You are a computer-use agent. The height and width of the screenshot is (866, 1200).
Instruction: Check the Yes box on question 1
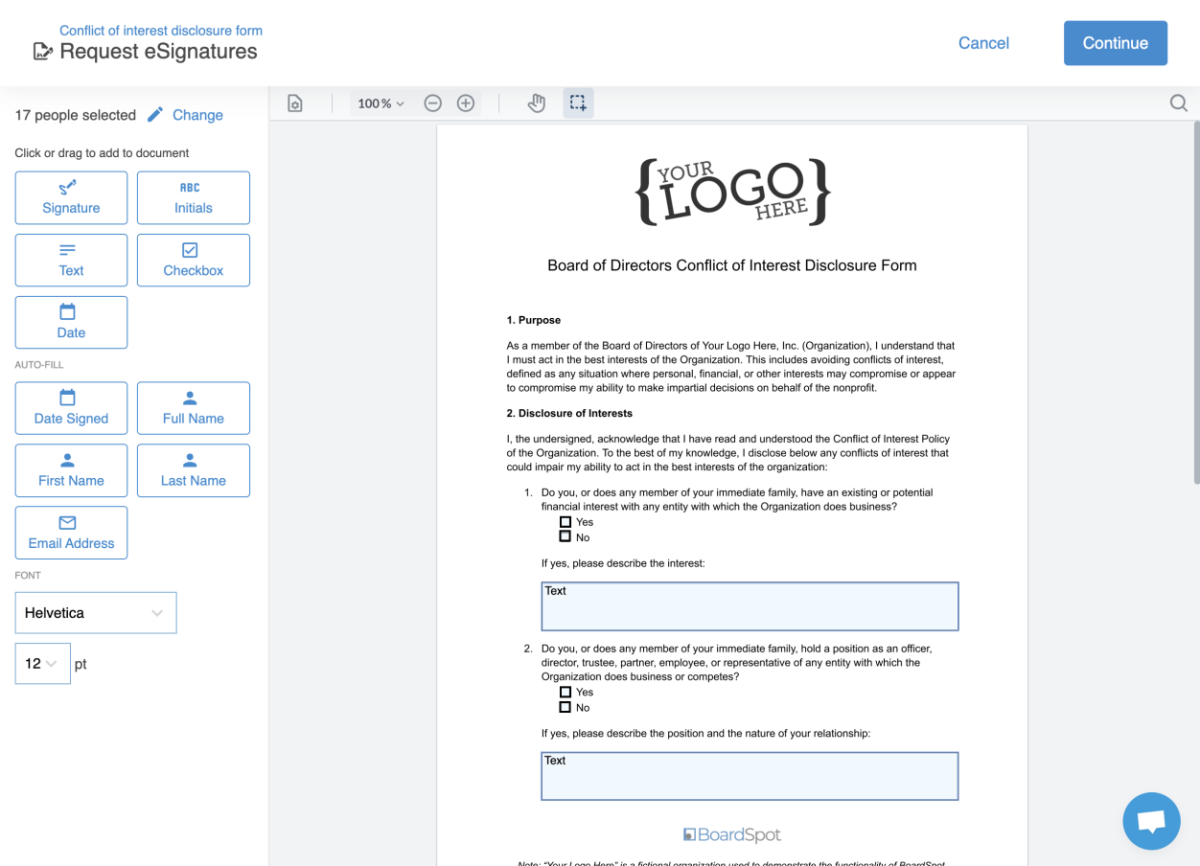565,521
